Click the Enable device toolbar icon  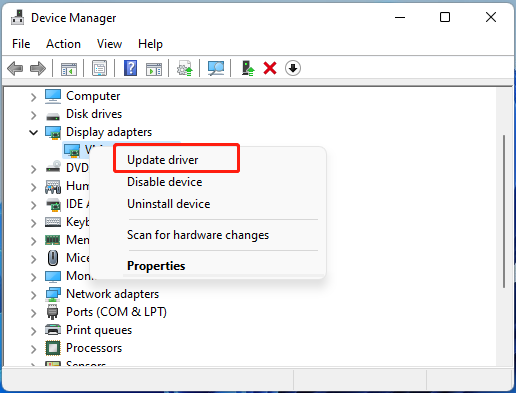[248, 68]
